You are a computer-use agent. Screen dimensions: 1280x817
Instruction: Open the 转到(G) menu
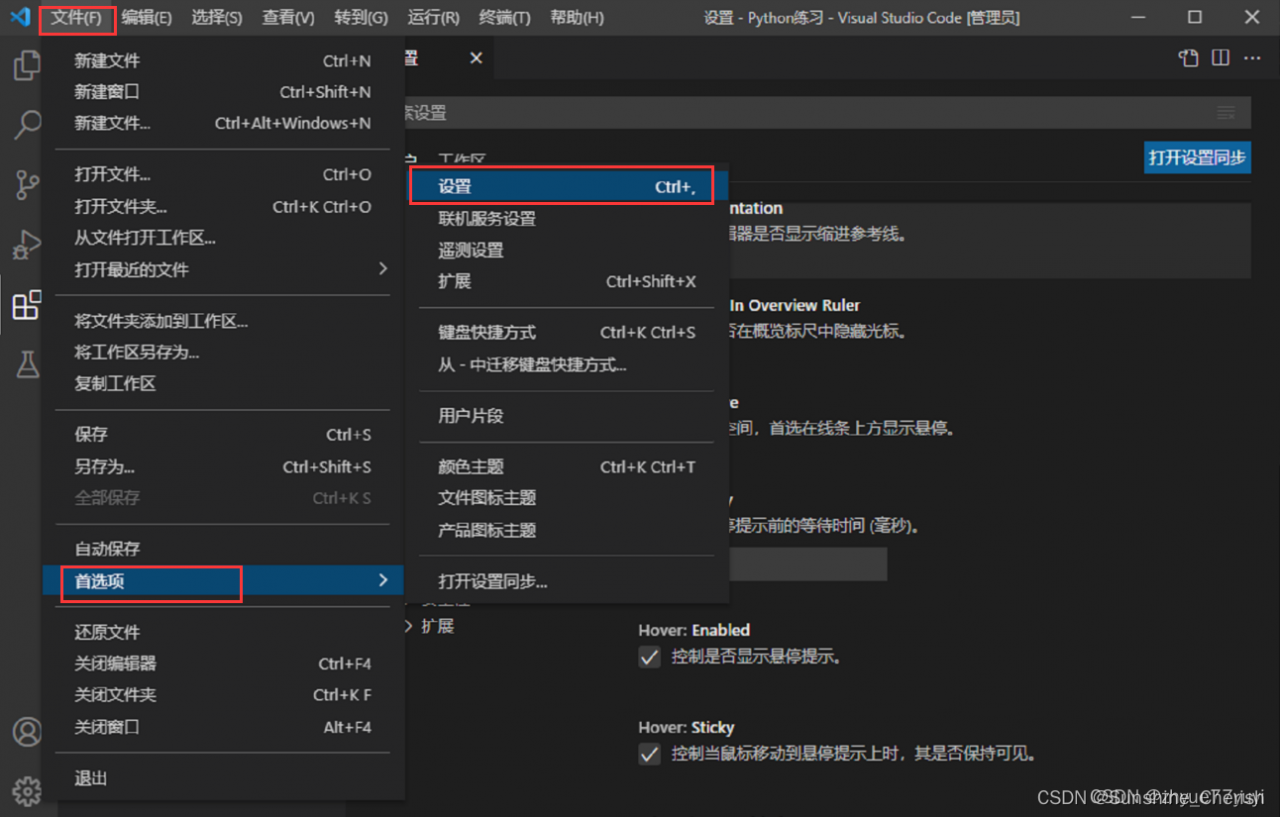(x=361, y=18)
